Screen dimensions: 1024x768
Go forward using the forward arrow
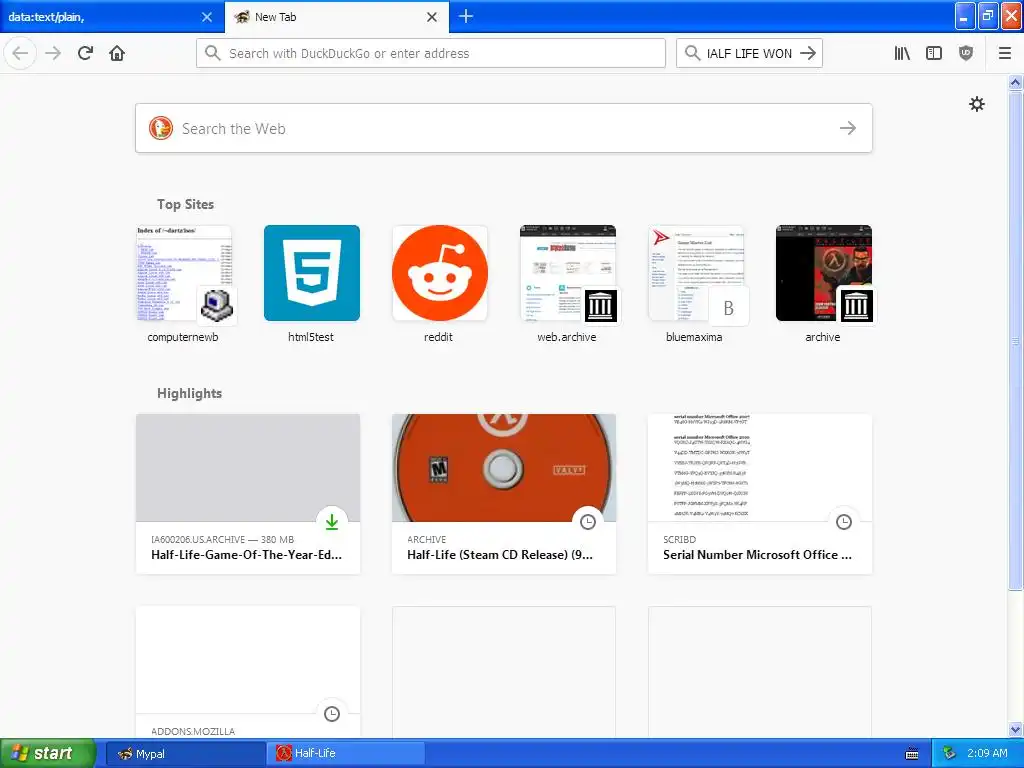coord(53,53)
